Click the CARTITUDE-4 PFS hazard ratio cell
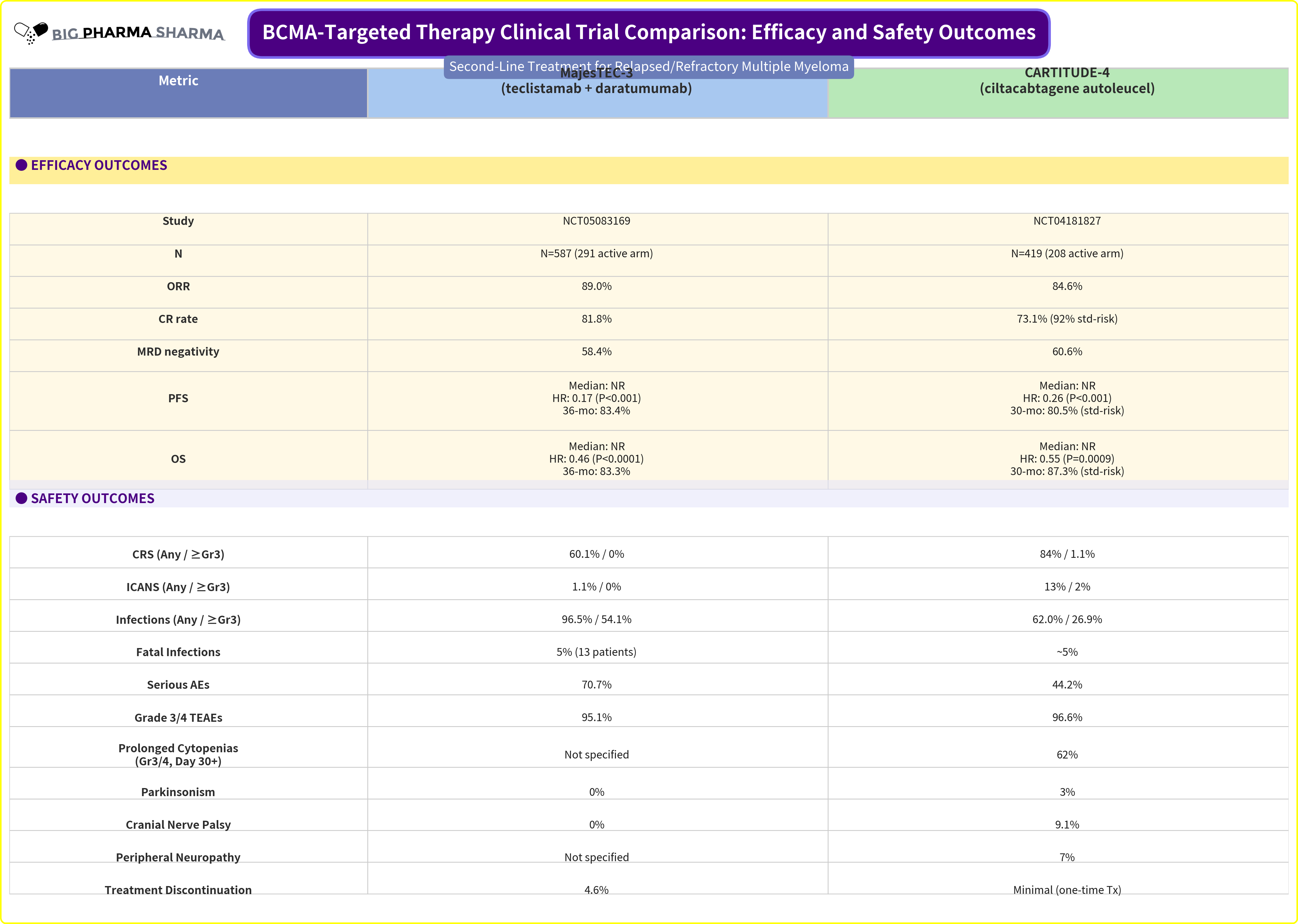This screenshot has width=1298, height=924. 1066,398
